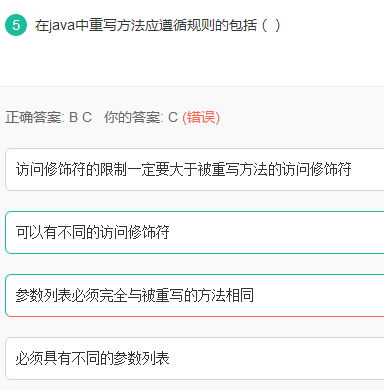Viewport: 384px width, 390px height.
Task: Click letter C after 正确答案 B
Action: [x=87, y=117]
